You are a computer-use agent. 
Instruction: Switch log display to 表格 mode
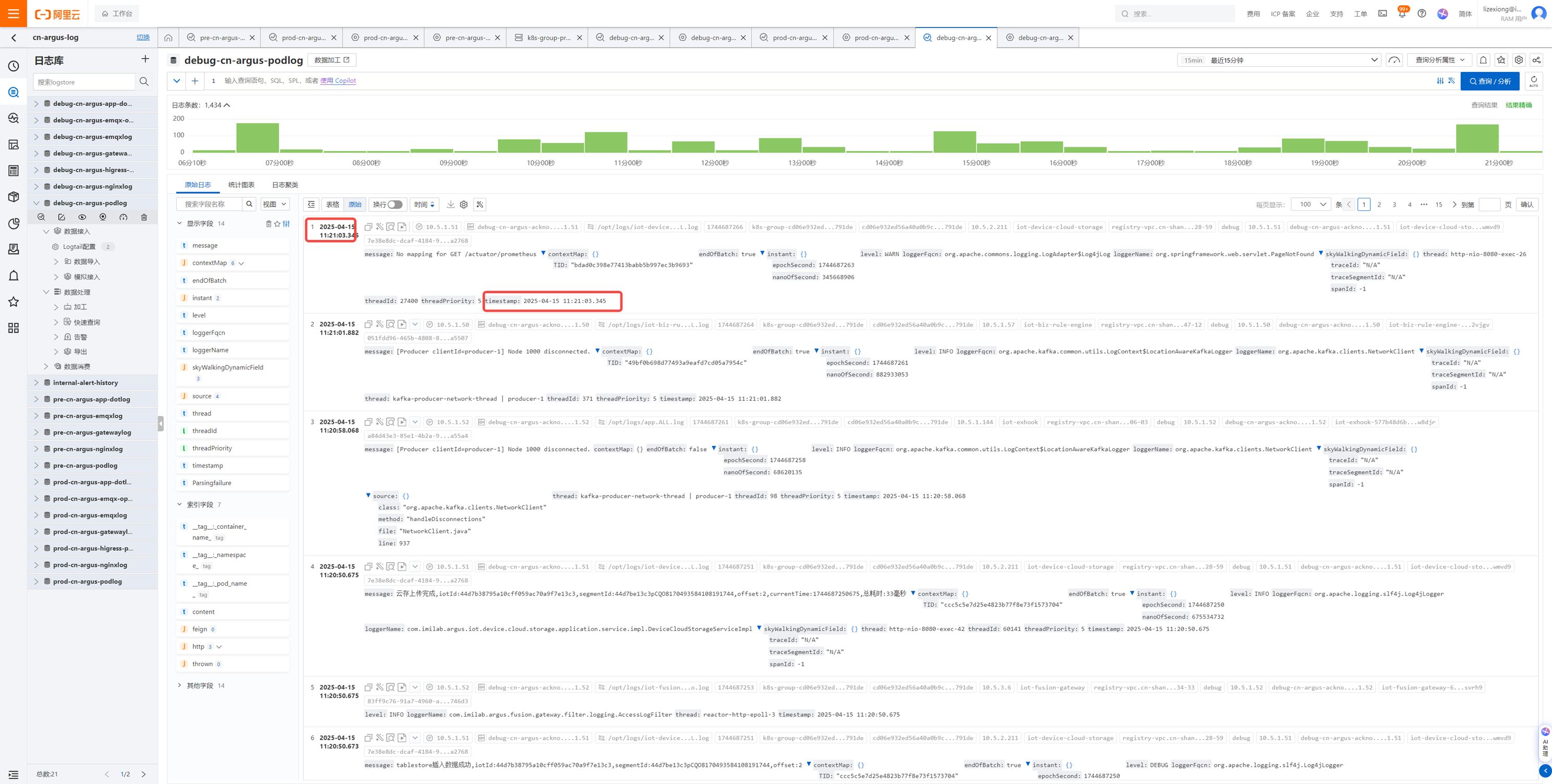click(333, 205)
